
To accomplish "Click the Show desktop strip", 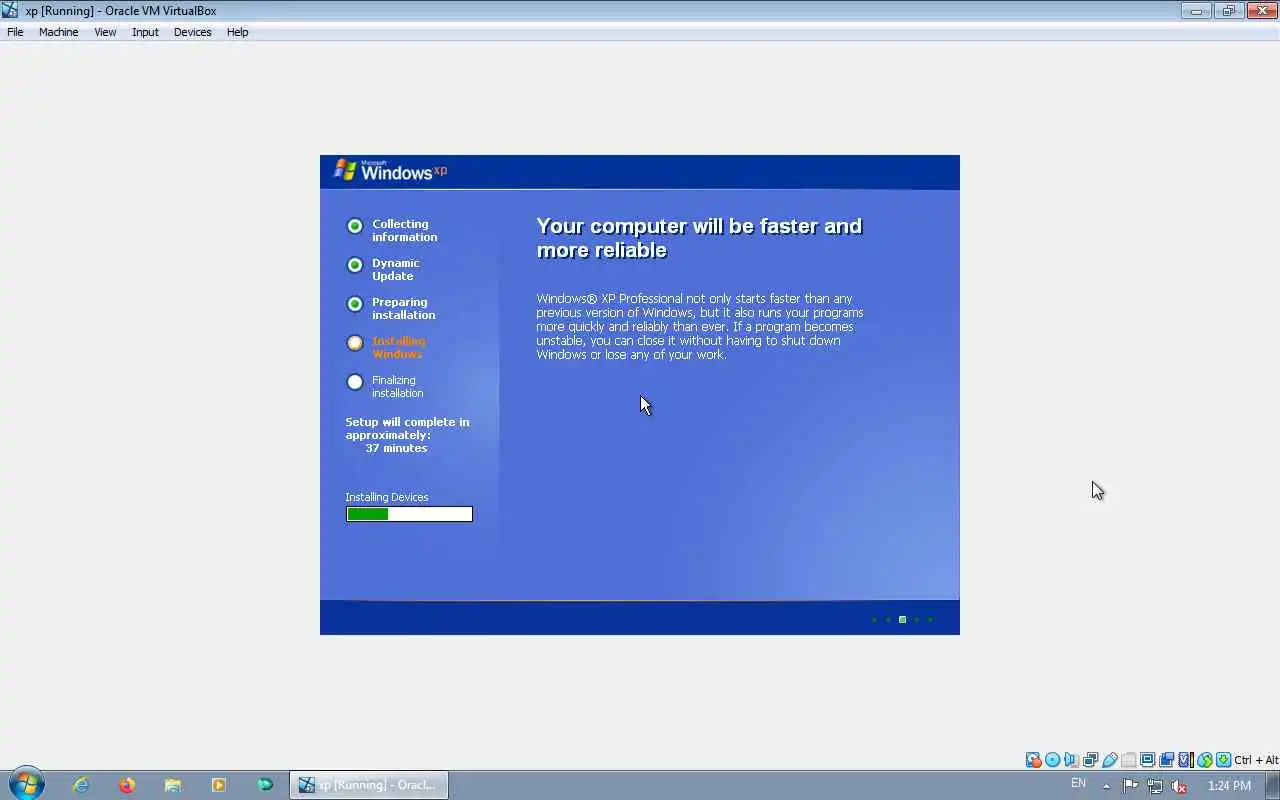I will (x=1273, y=785).
